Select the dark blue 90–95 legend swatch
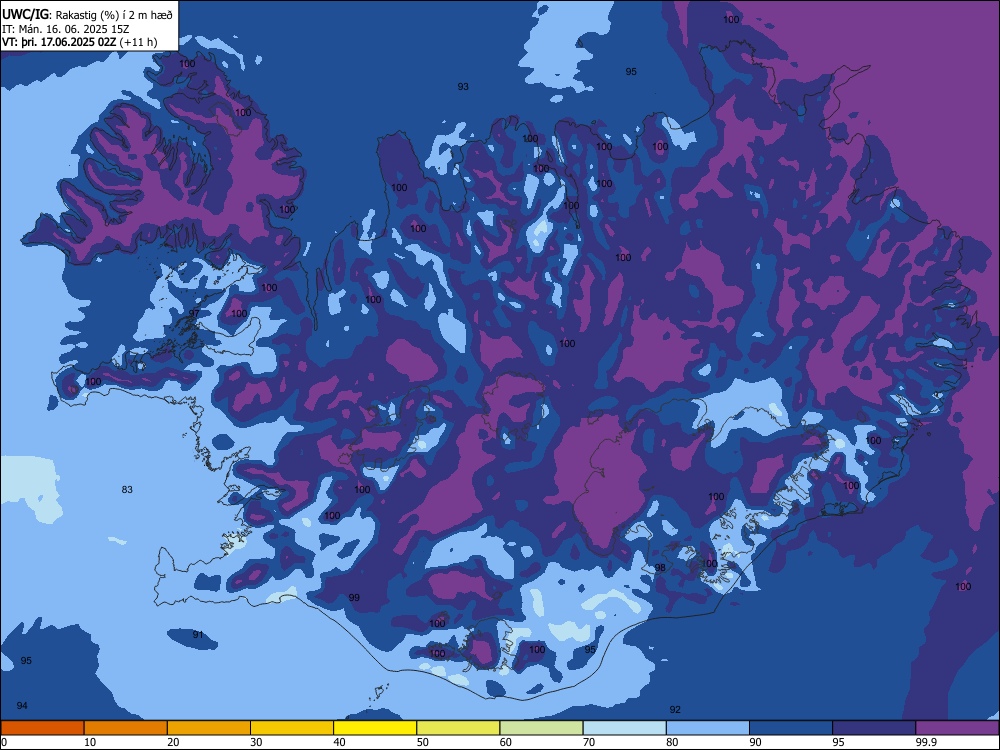Viewport: 1000px width, 750px height. [x=791, y=728]
